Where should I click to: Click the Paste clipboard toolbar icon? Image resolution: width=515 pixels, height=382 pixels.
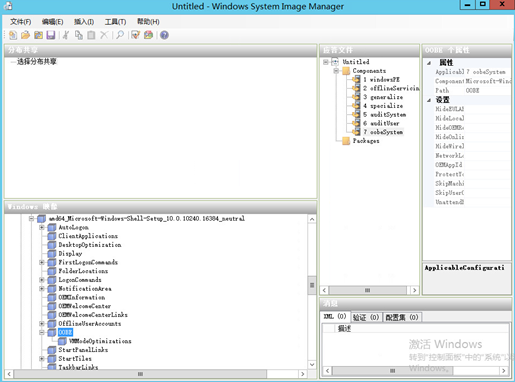91,35
